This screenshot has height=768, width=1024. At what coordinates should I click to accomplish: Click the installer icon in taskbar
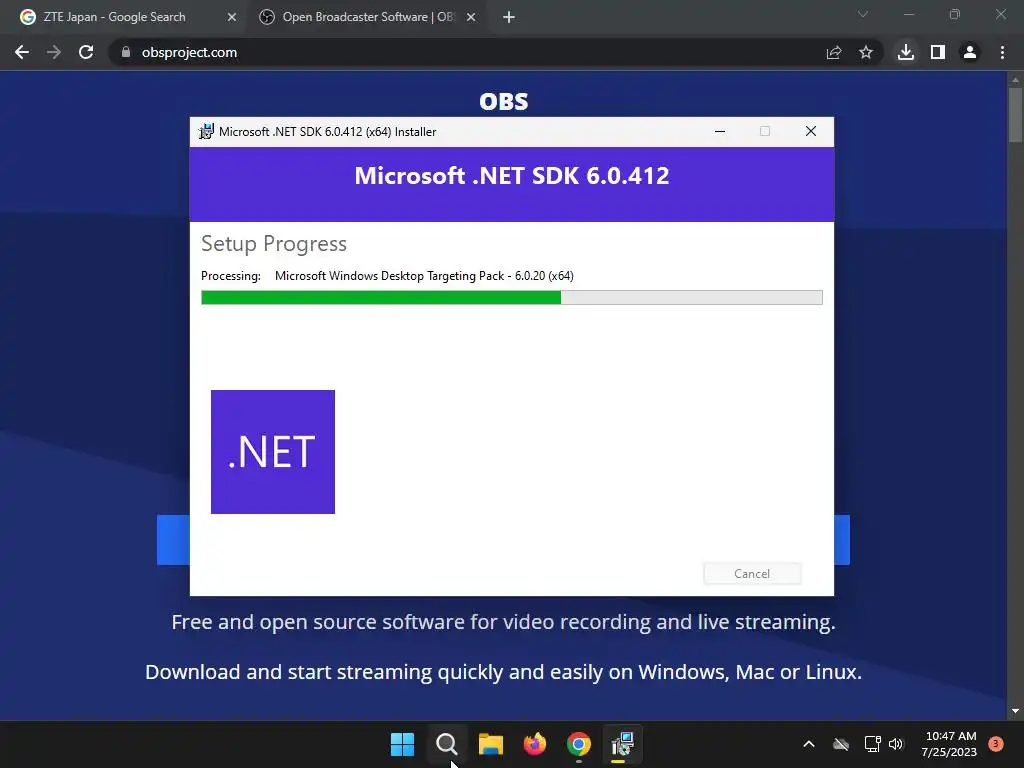(x=622, y=744)
